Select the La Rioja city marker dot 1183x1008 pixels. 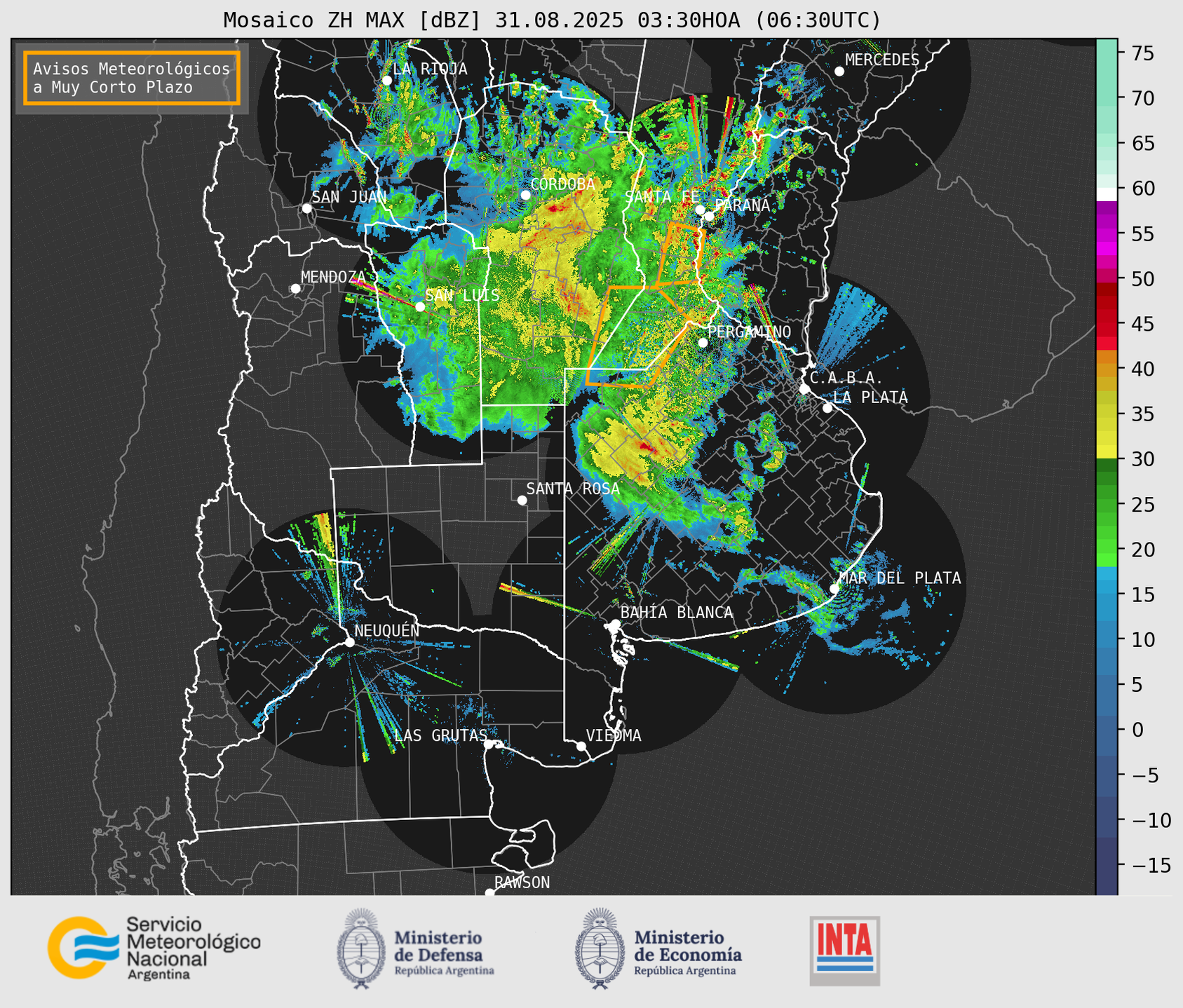tap(386, 81)
